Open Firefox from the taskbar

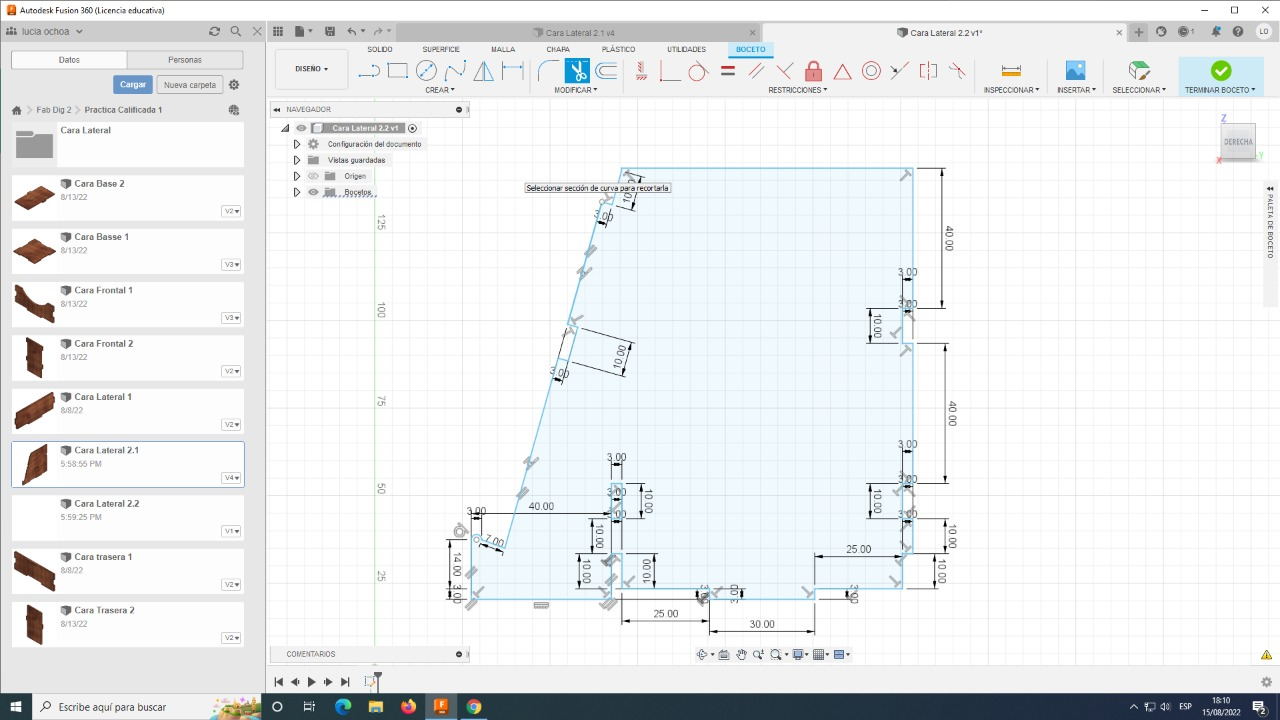coord(408,707)
